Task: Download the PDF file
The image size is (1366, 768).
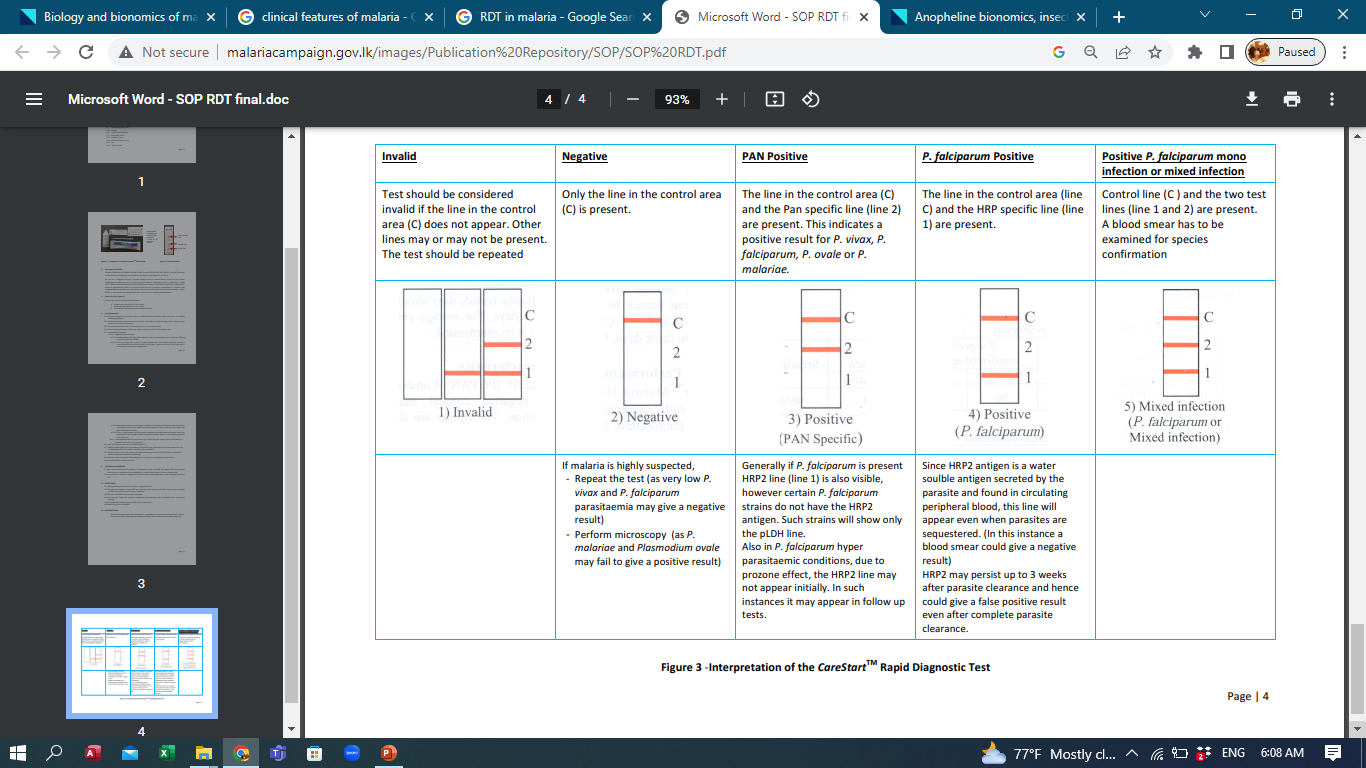Action: tap(1251, 99)
